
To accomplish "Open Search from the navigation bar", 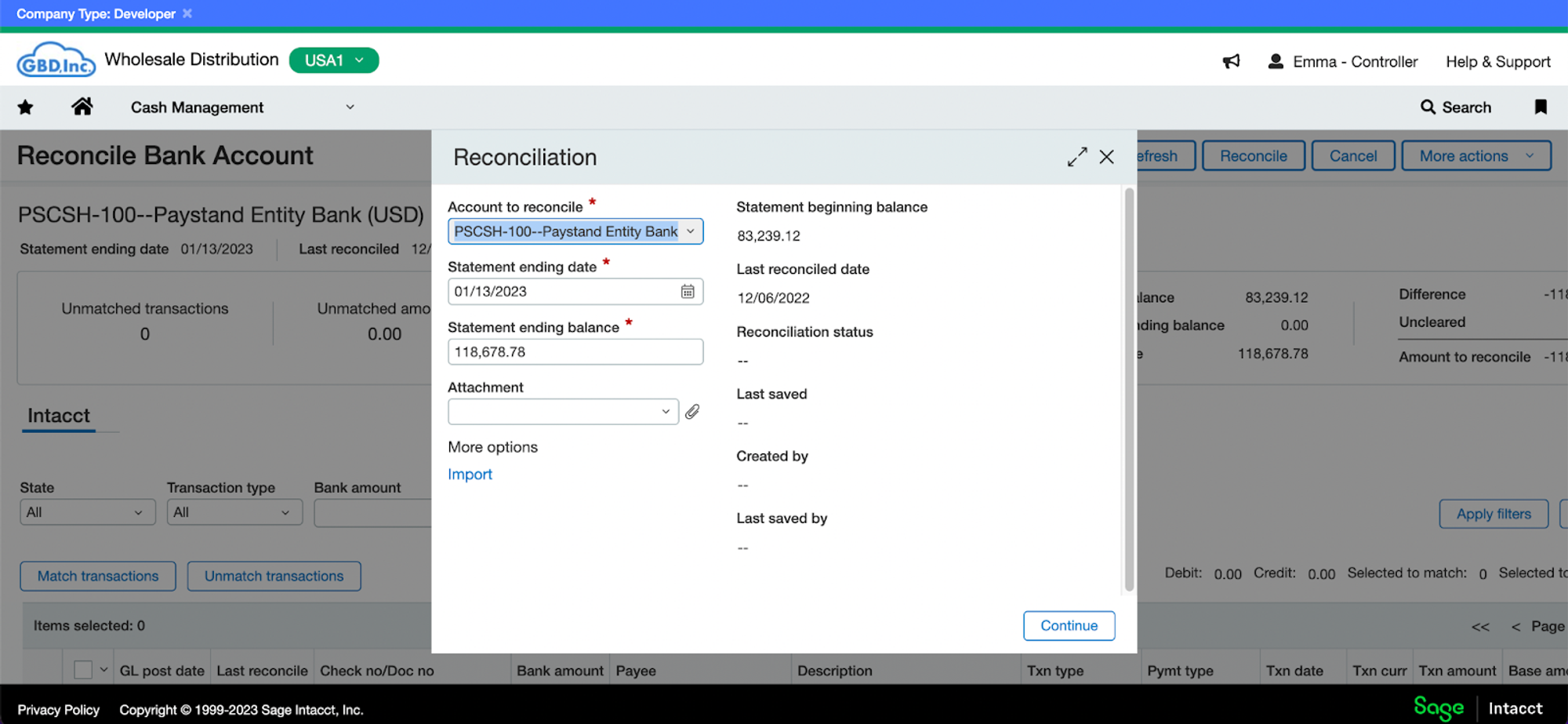I will pyautogui.click(x=1455, y=107).
